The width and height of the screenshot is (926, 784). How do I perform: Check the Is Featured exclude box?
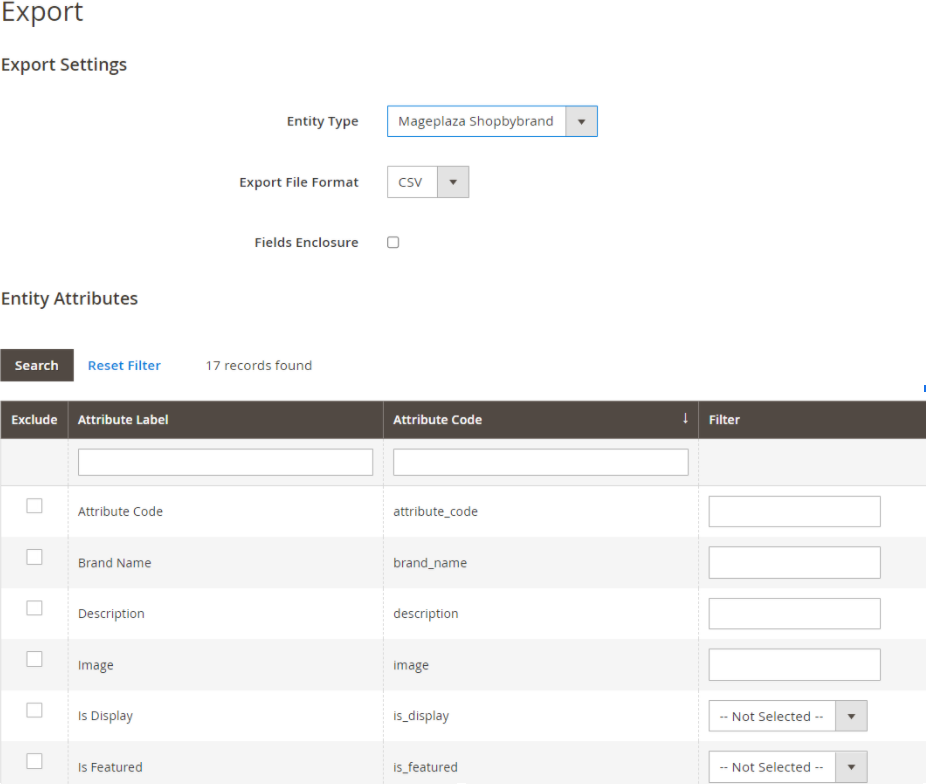coord(34,761)
